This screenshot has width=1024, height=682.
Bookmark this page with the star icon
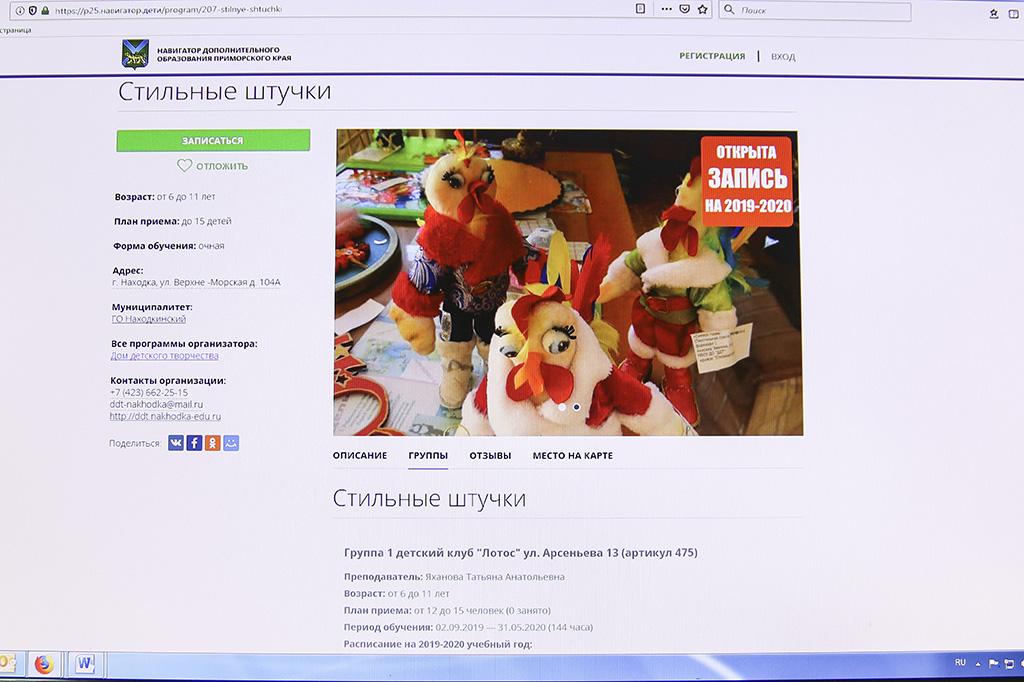[703, 9]
